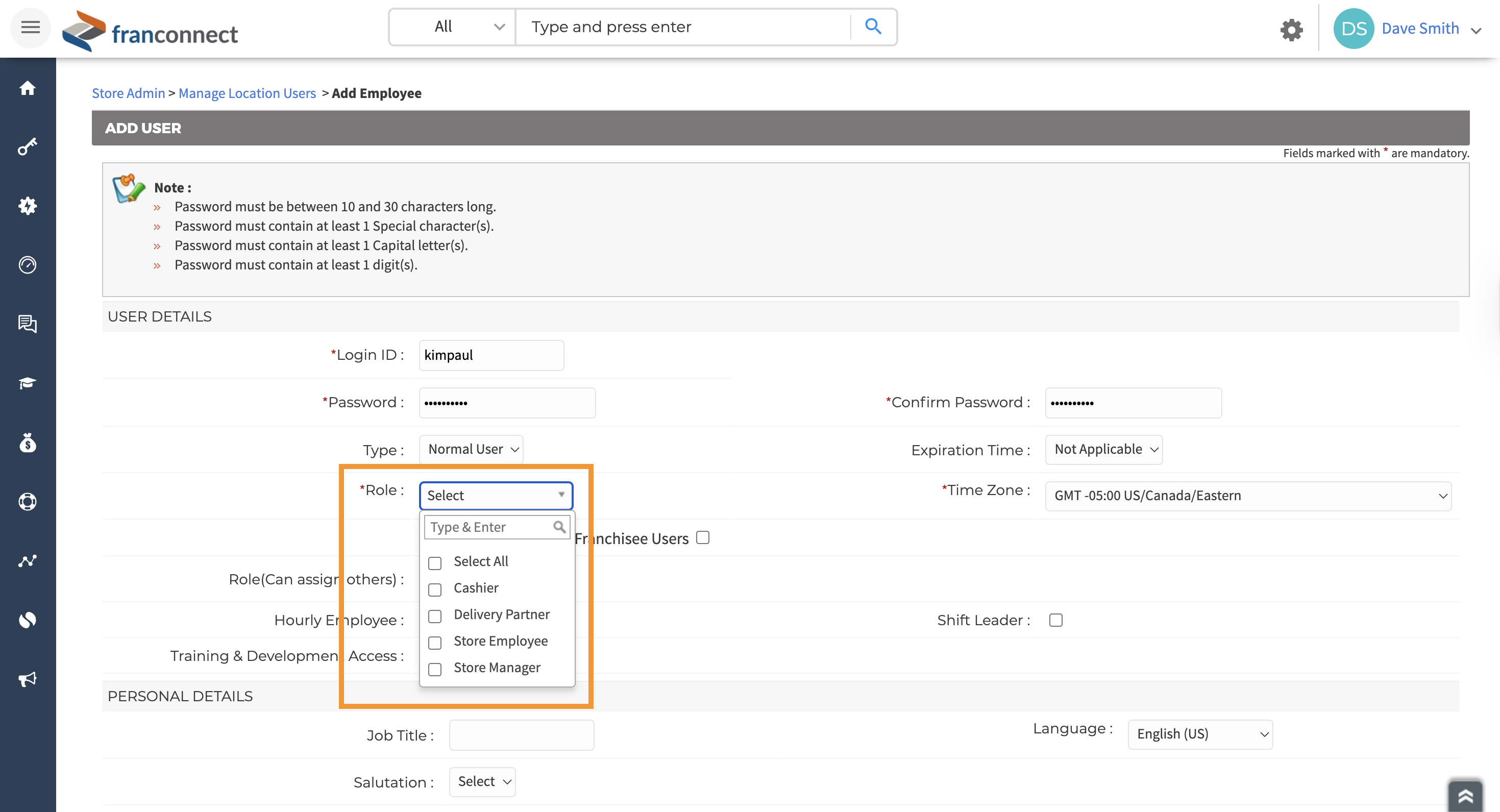
Task: Enable the Shift Leader checkbox
Action: coord(1055,621)
